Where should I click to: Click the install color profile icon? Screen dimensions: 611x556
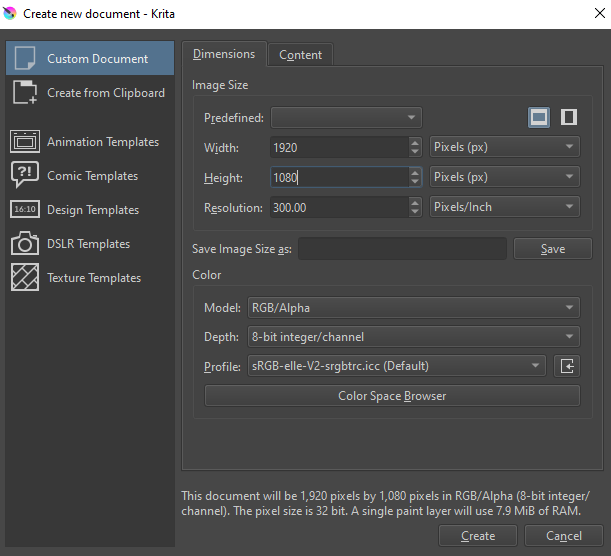tap(567, 366)
